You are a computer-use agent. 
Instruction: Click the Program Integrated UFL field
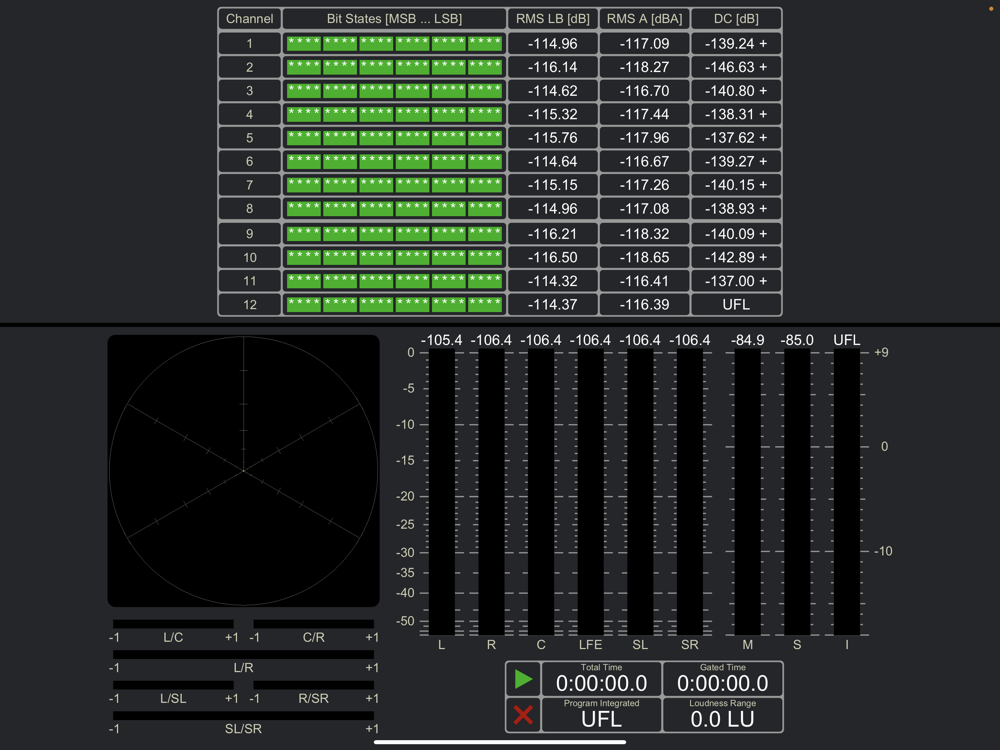point(601,715)
